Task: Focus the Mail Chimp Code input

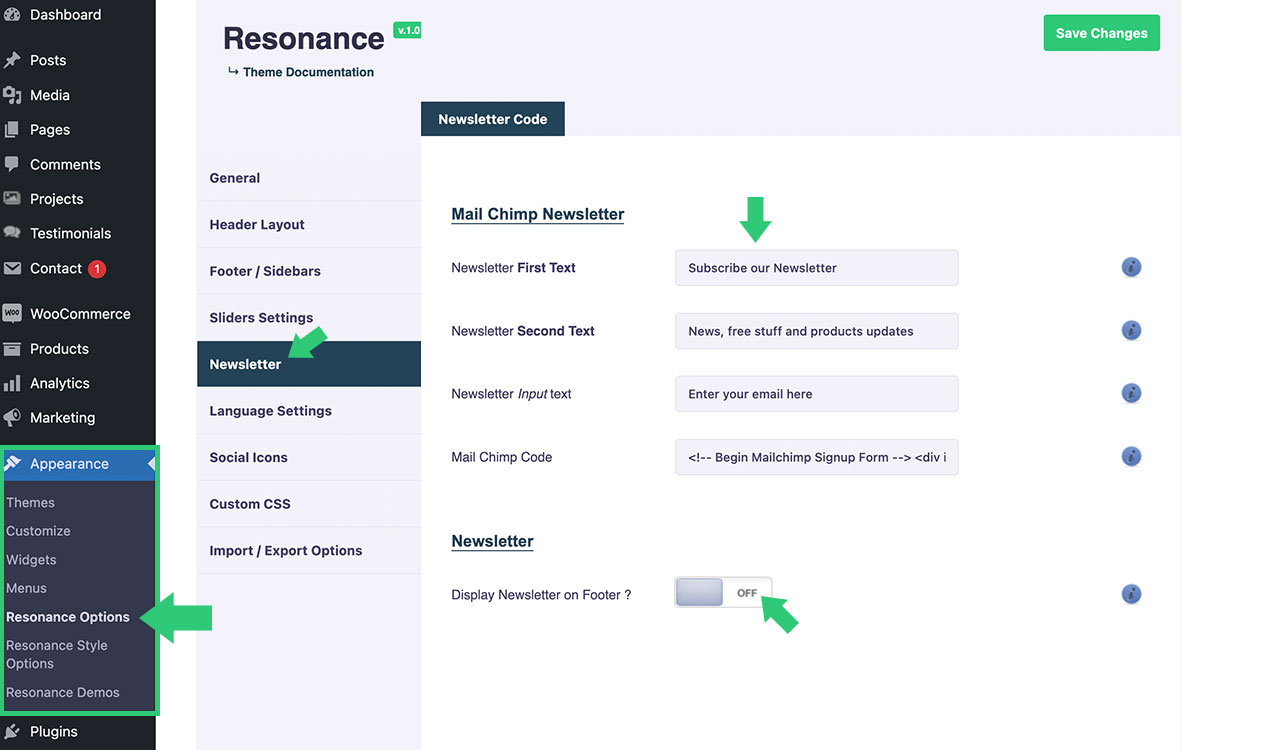Action: [816, 457]
